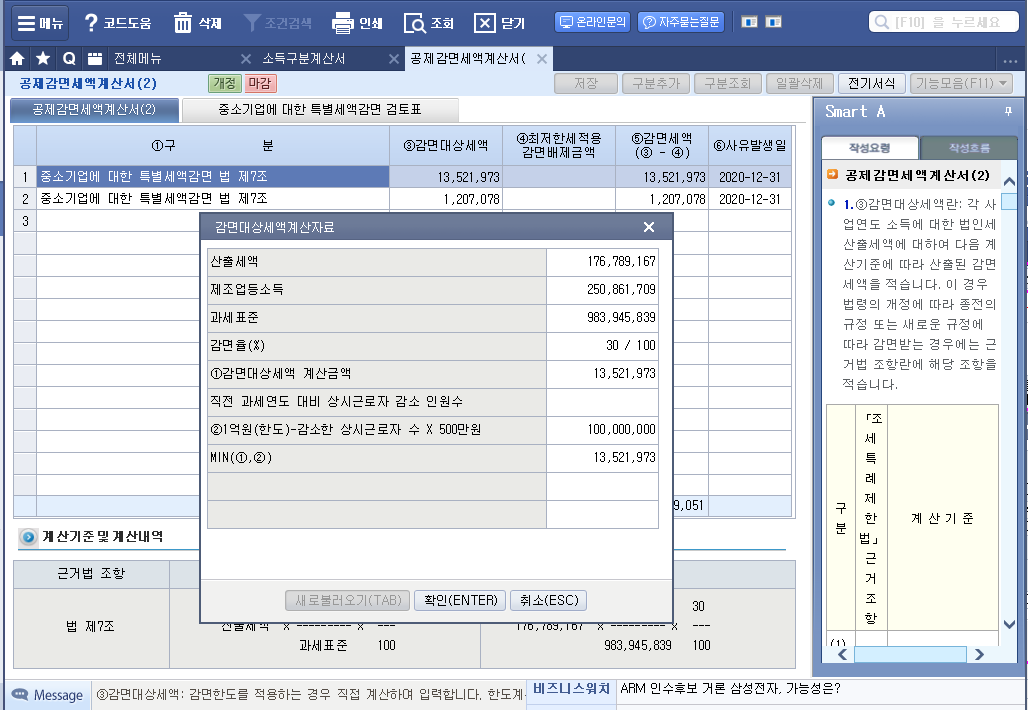Click the red 마감 badge
The image size is (1028, 710).
260,83
